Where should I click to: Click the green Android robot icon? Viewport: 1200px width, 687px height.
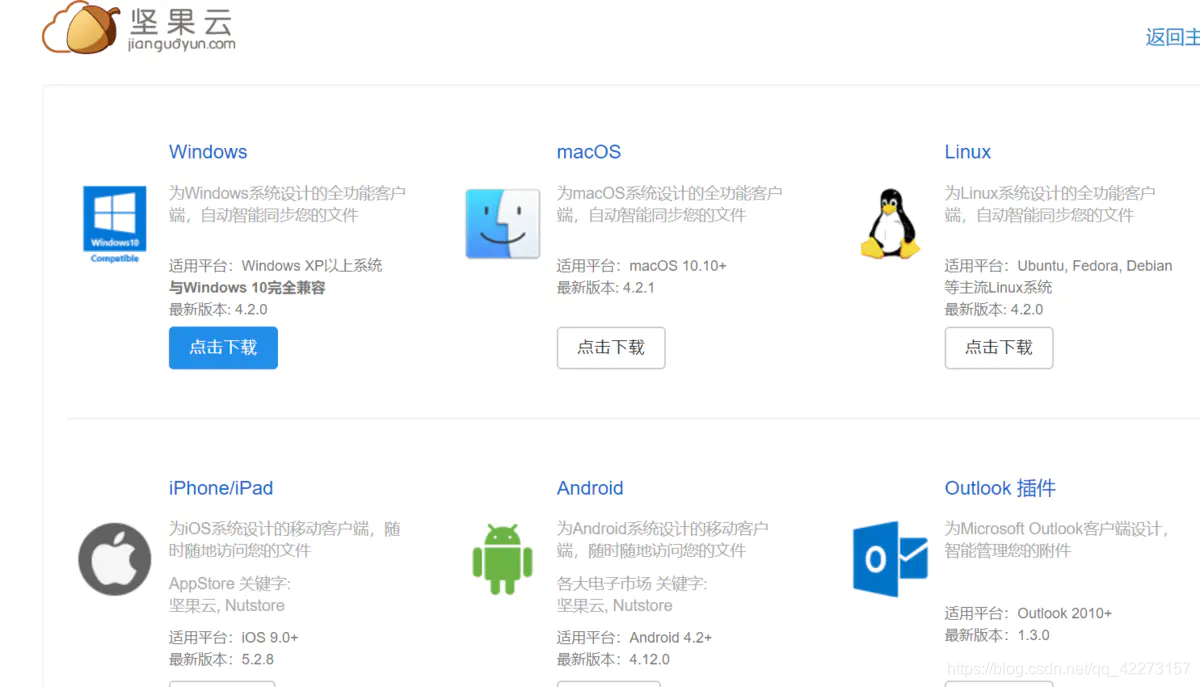point(503,559)
